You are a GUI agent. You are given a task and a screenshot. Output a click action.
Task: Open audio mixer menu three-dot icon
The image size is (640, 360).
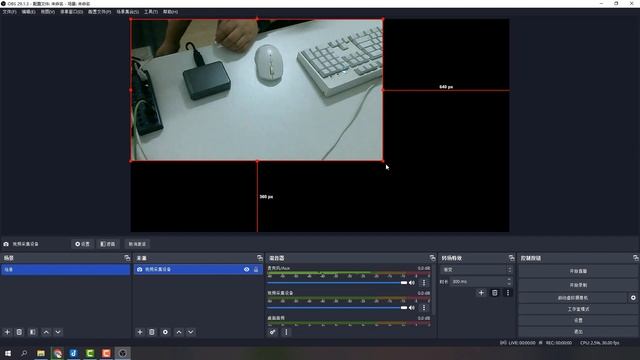click(x=286, y=332)
